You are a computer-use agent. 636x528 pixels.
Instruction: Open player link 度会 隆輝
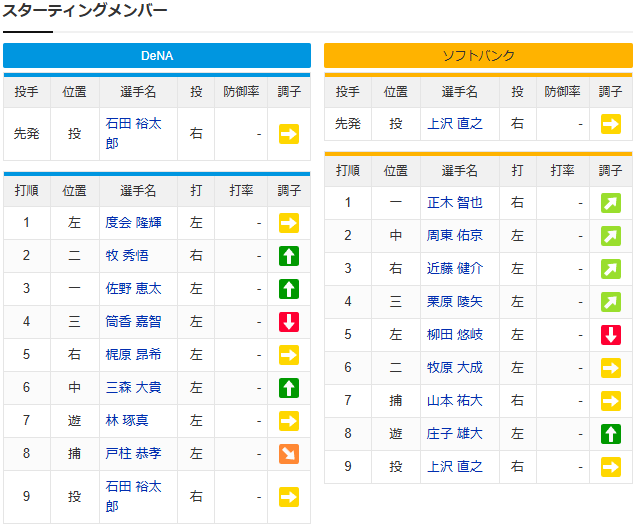coord(133,223)
